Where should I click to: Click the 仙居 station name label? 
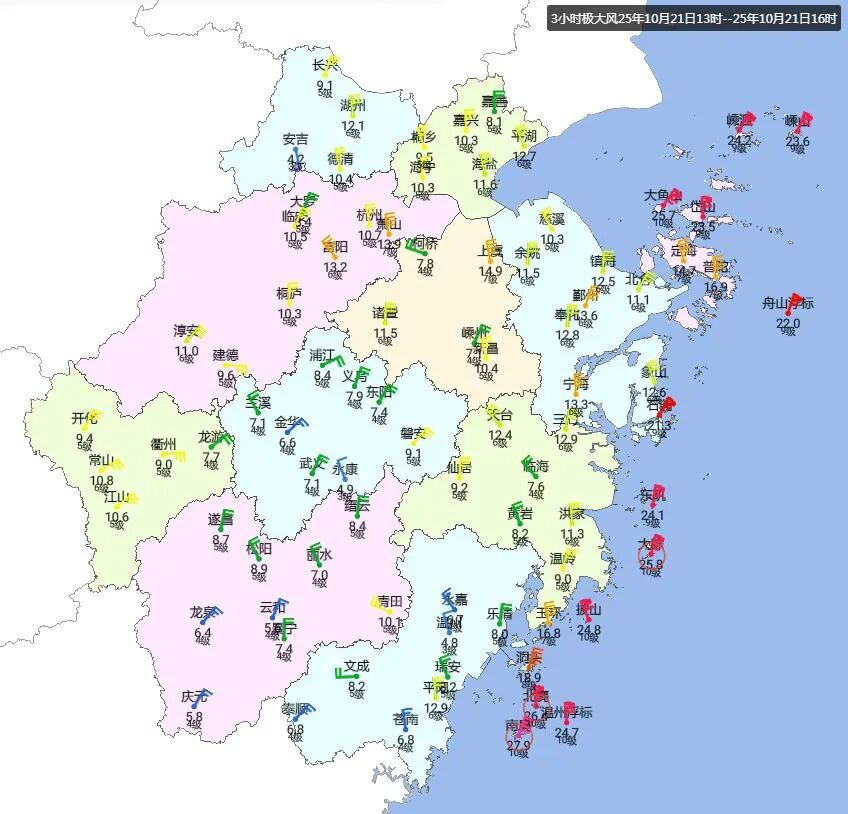pyautogui.click(x=459, y=467)
